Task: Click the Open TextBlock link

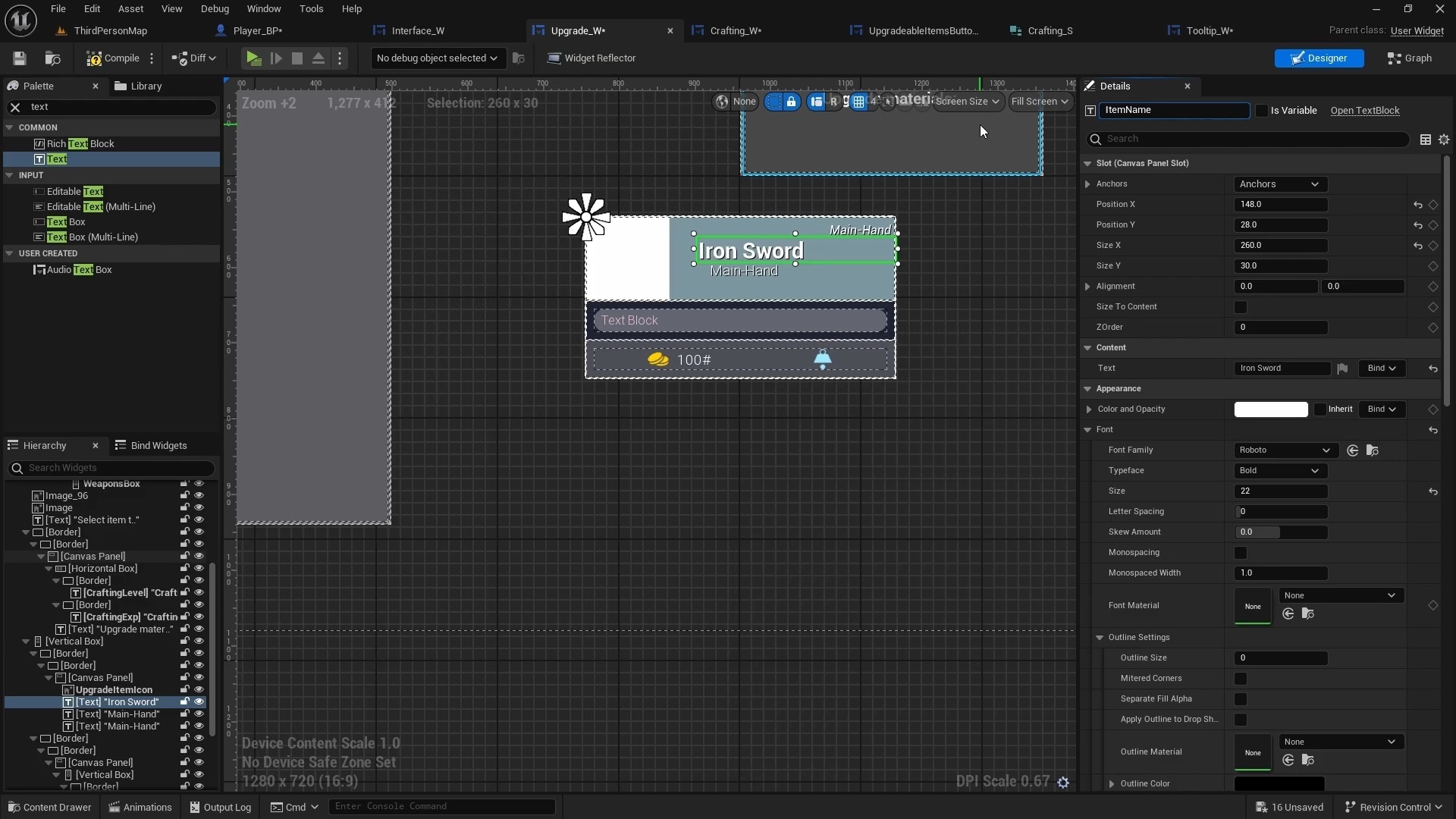Action: pos(1364,111)
